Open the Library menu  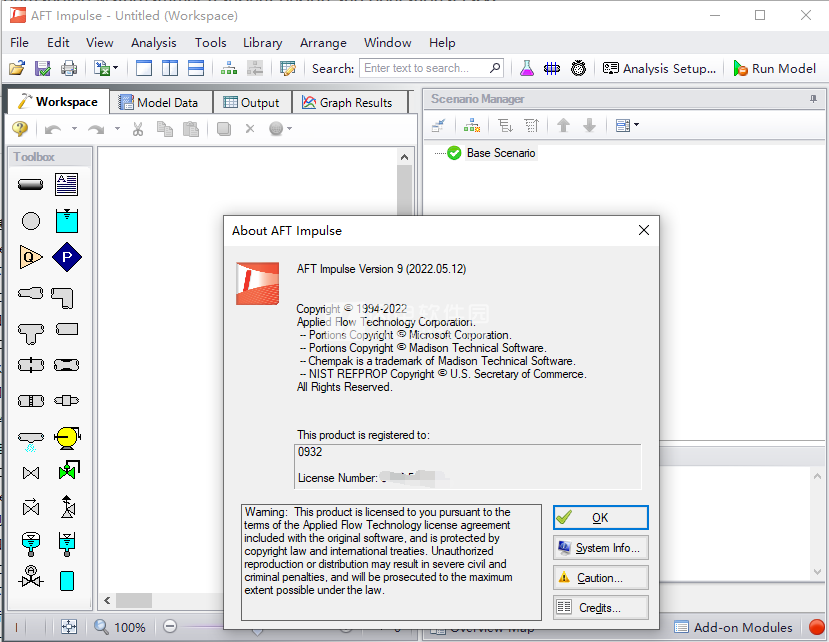point(263,43)
